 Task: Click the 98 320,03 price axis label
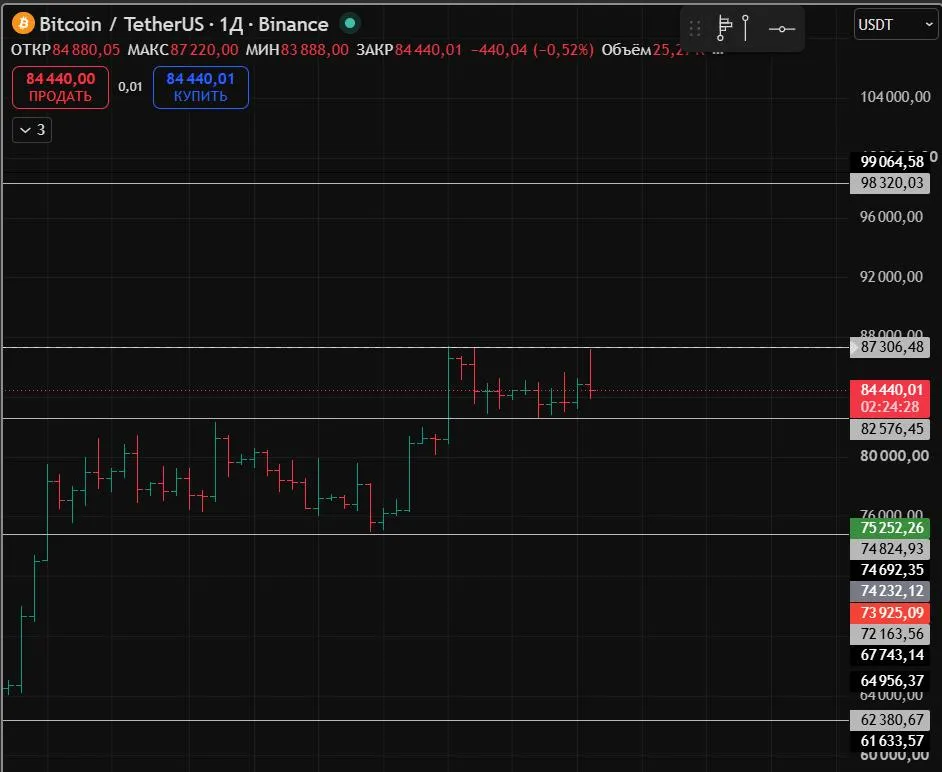890,183
